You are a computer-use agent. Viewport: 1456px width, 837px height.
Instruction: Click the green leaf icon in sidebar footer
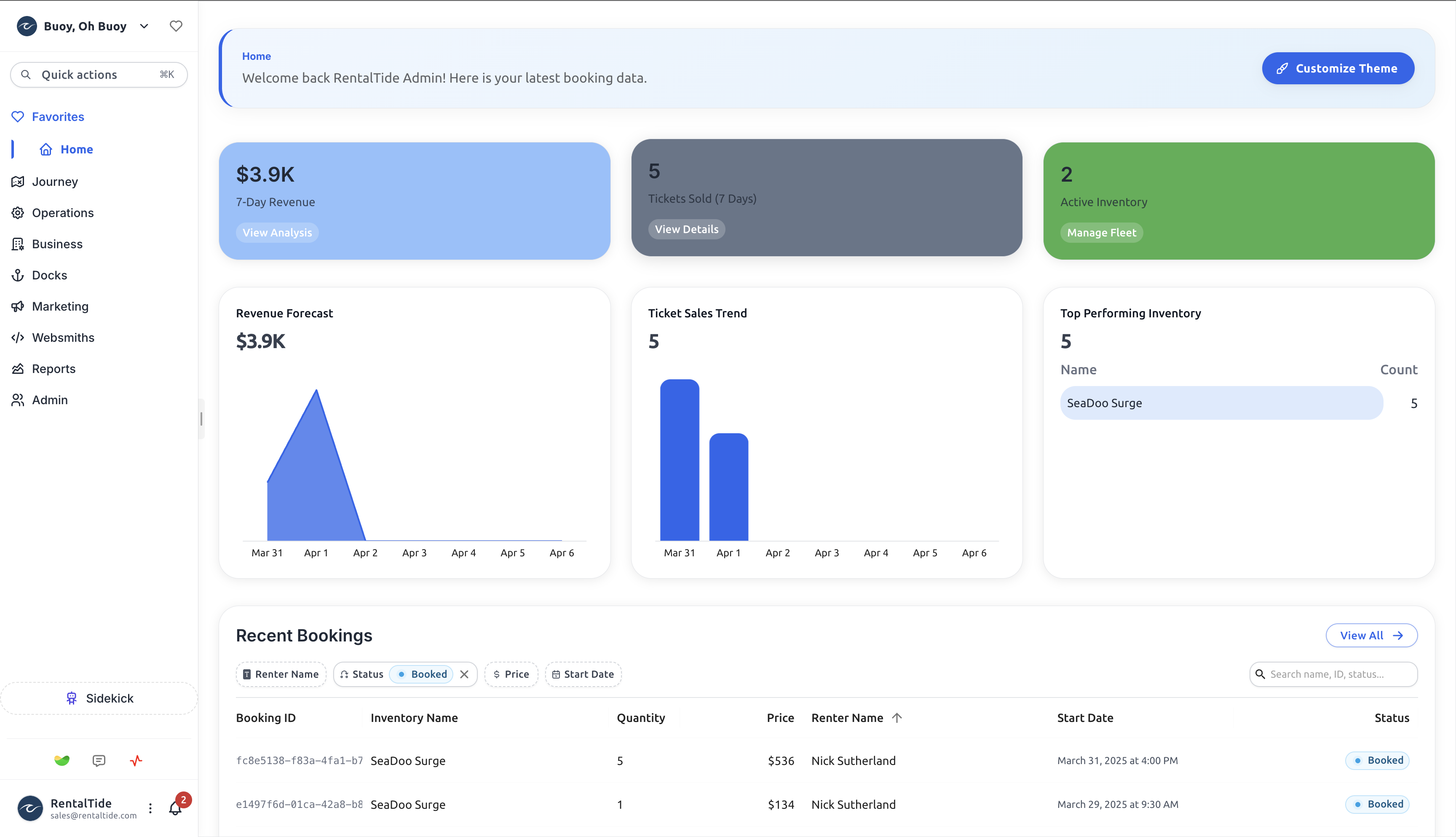click(62, 761)
